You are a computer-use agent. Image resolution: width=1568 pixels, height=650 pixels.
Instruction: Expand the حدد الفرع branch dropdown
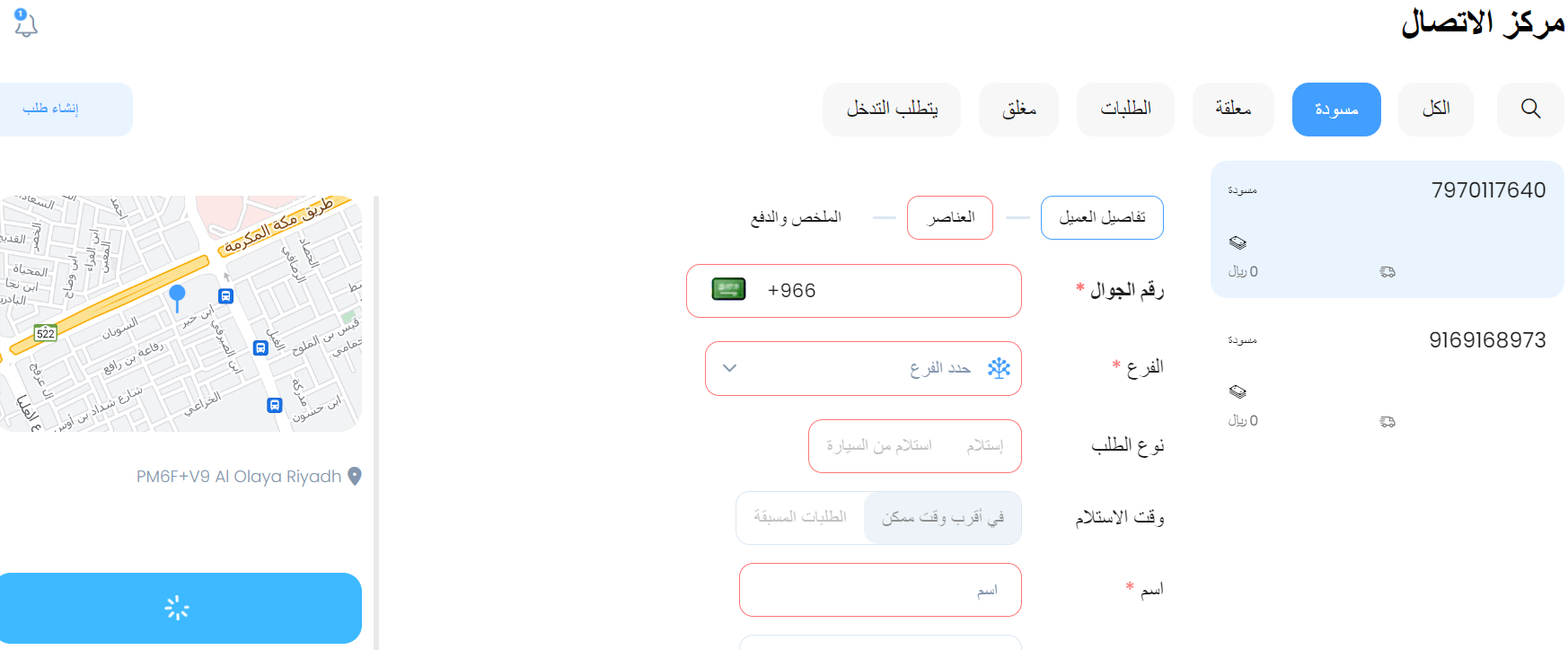point(863,368)
